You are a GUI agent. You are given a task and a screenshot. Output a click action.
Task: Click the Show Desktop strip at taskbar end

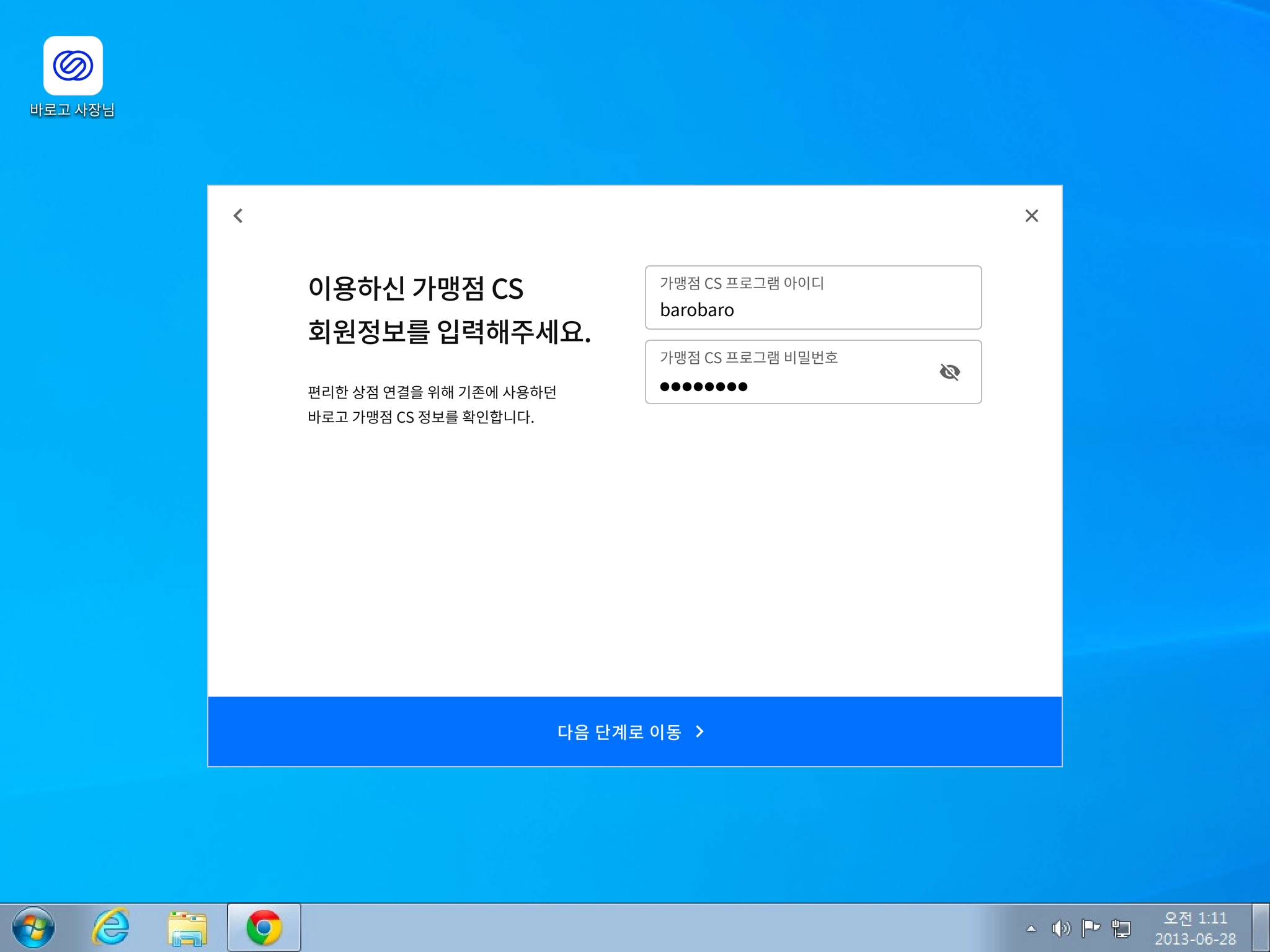click(1261, 927)
